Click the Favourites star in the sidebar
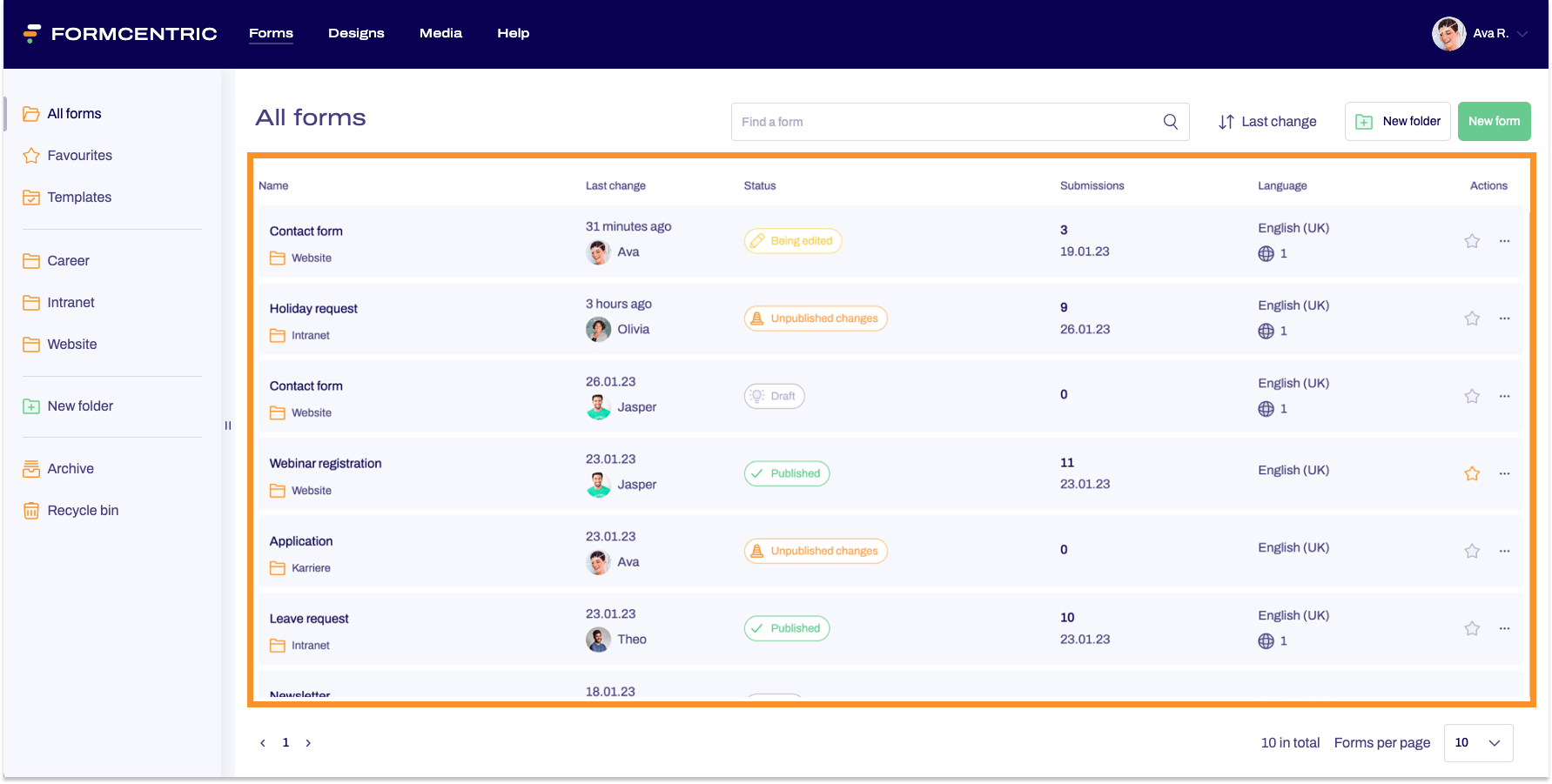The width and height of the screenshot is (1552, 784). pos(79,155)
